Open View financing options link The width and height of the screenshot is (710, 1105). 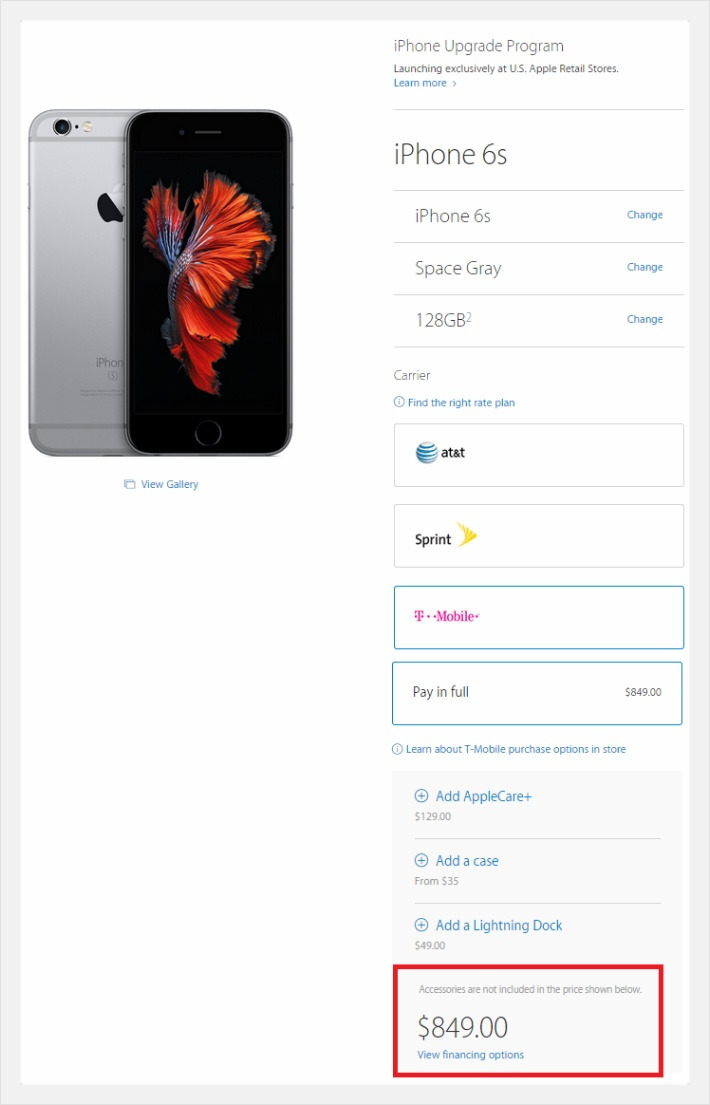point(470,1055)
